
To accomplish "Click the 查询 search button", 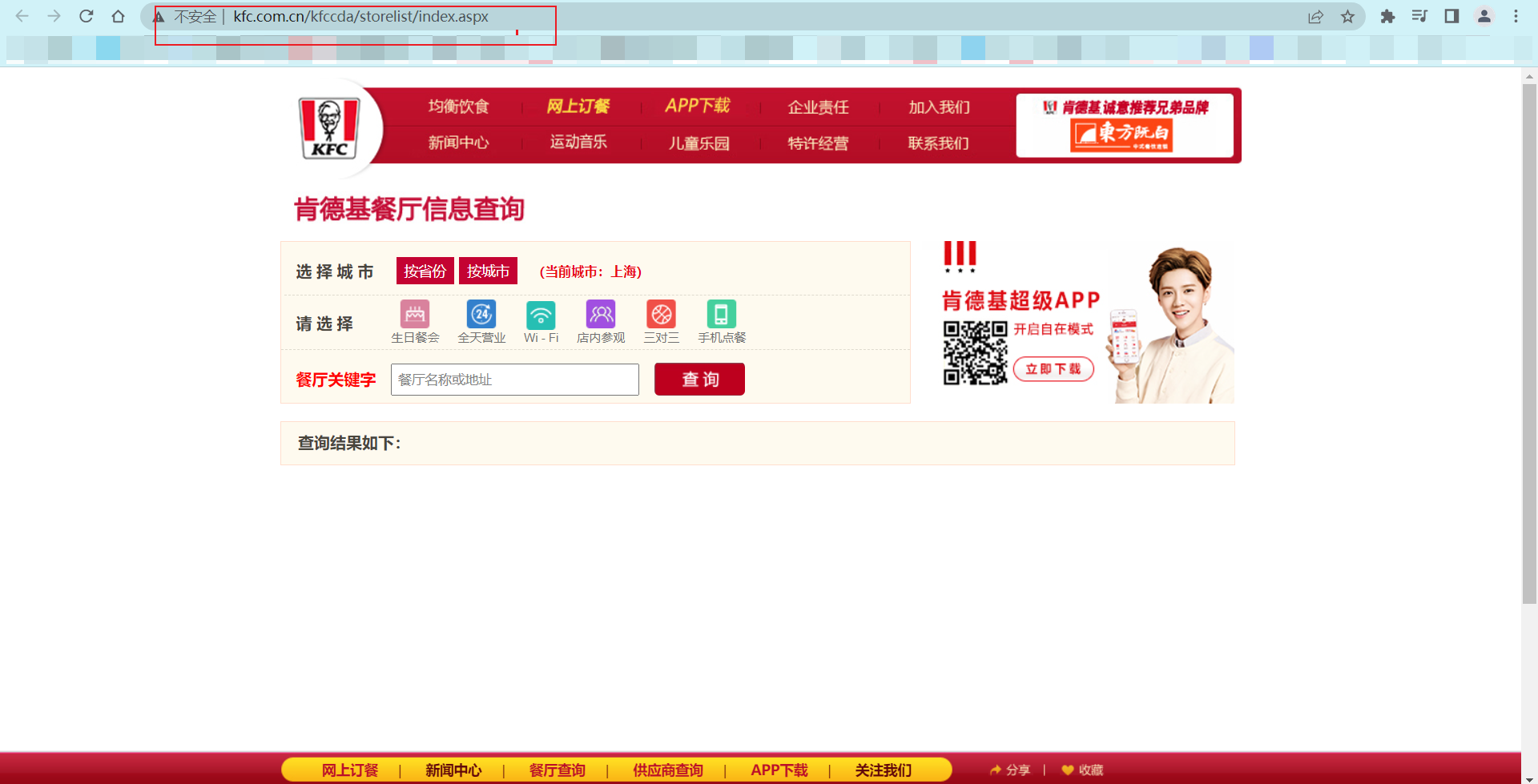I will point(699,379).
